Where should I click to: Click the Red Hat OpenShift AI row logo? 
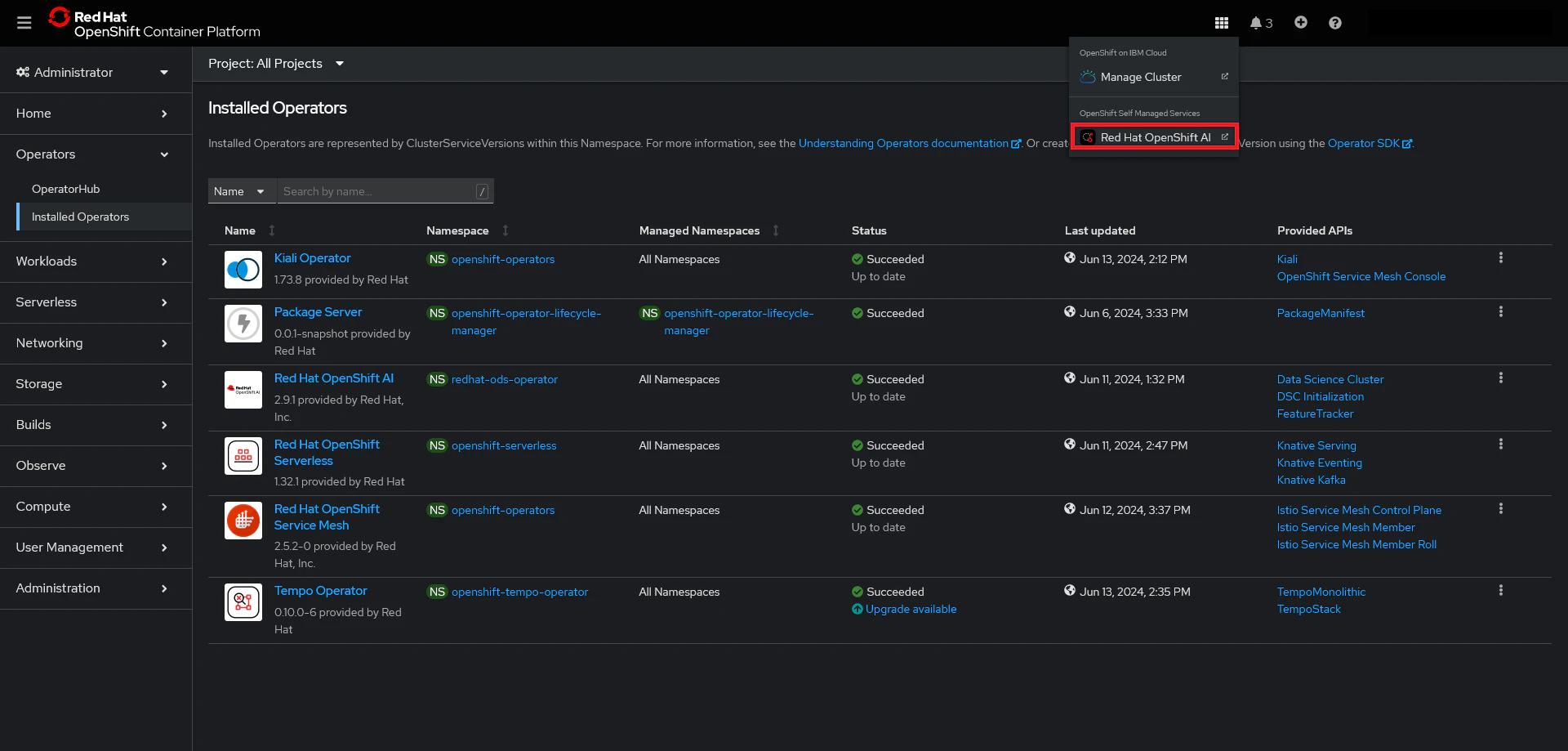point(243,390)
